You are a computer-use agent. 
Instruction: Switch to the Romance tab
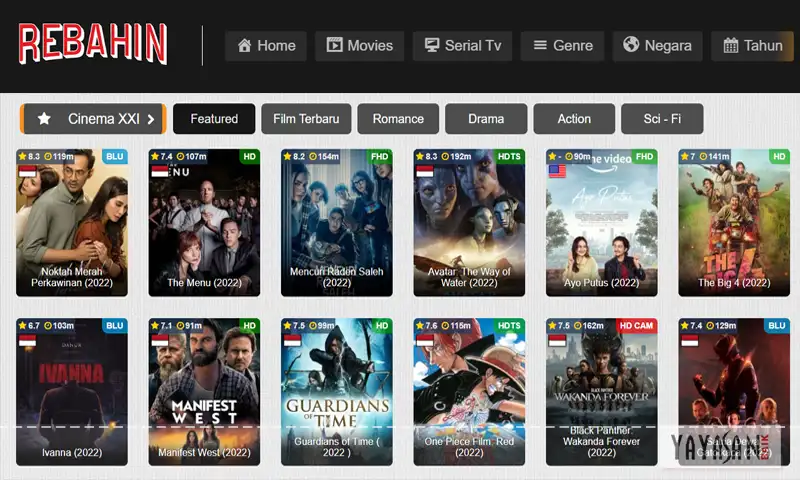point(398,119)
